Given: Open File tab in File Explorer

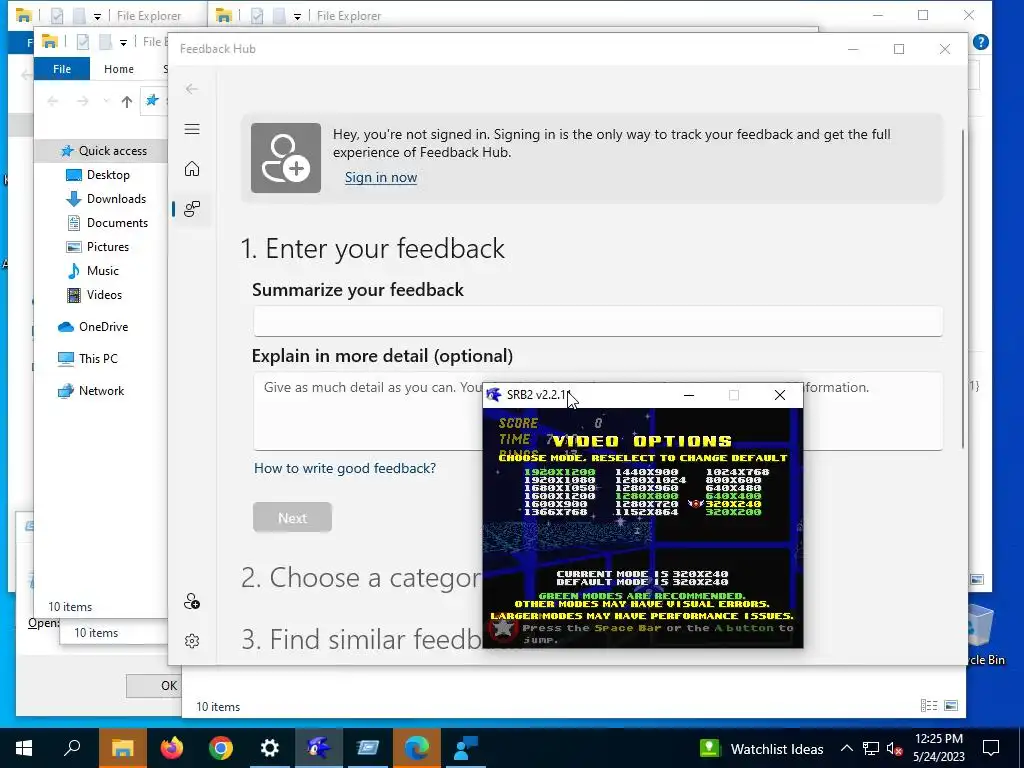Looking at the screenshot, I should point(62,69).
